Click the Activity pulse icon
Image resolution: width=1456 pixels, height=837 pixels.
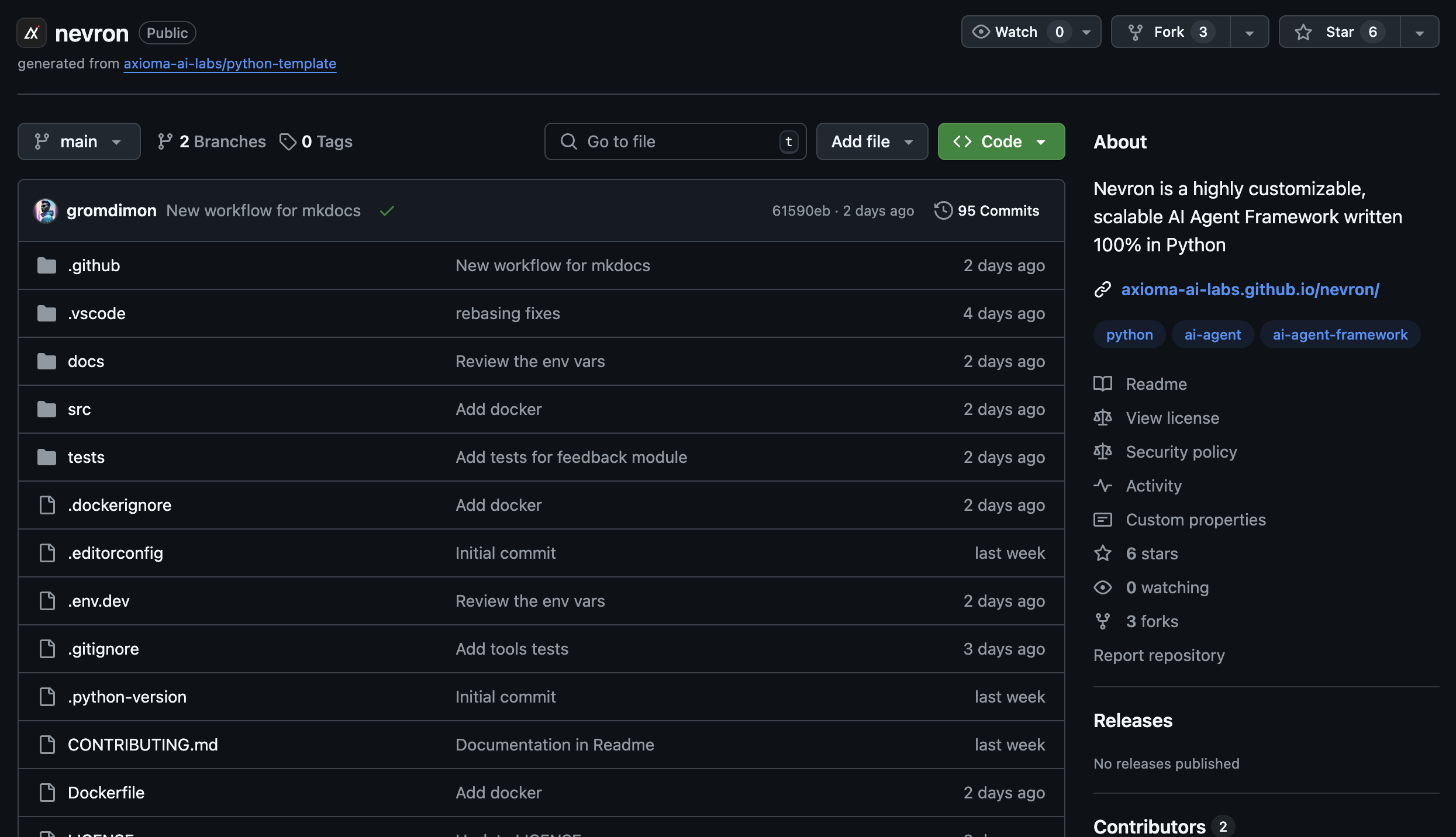coord(1103,486)
